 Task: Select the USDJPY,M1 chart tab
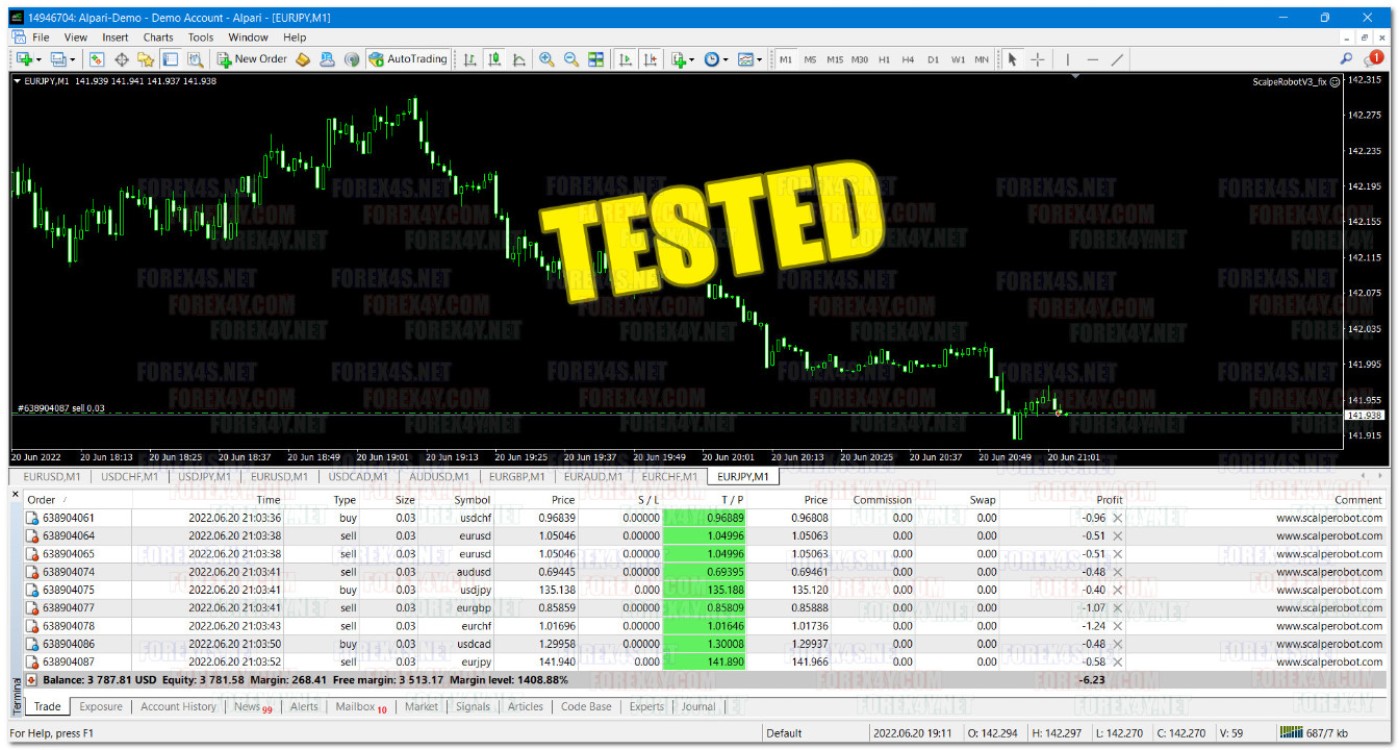point(205,477)
